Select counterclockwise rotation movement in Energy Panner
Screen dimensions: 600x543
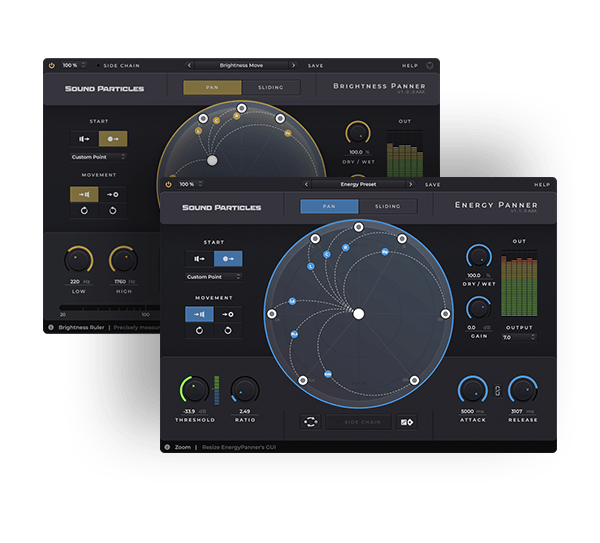228,332
